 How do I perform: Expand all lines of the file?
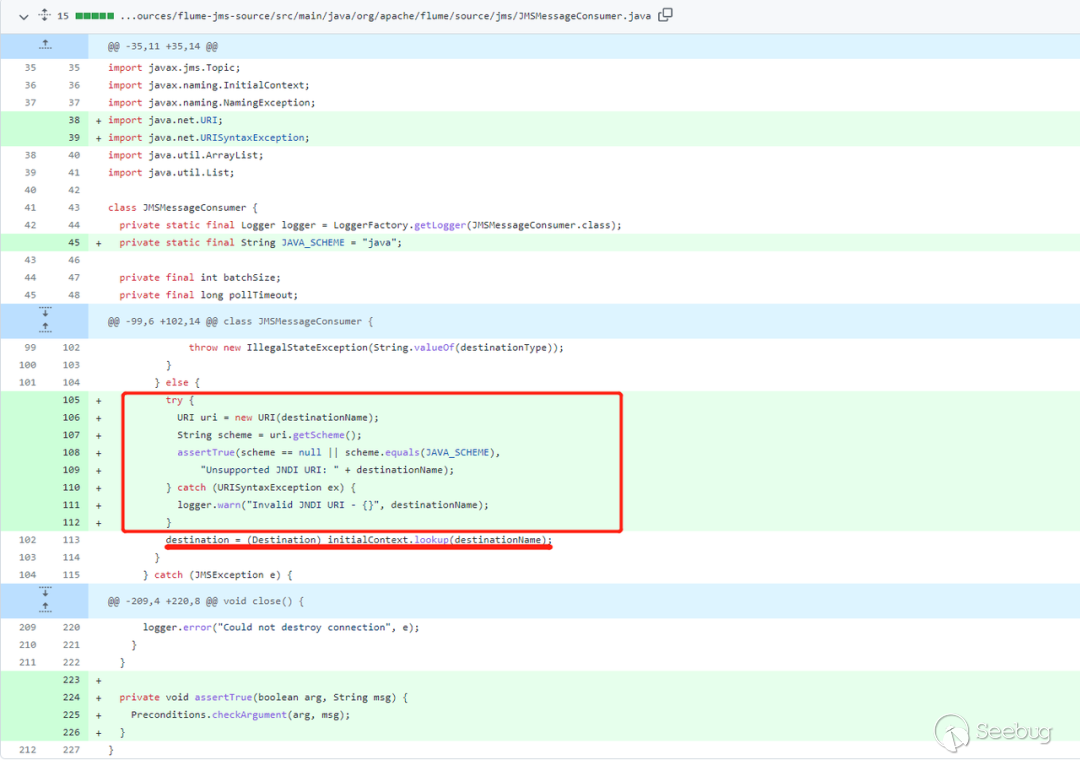pyautogui.click(x=43, y=15)
